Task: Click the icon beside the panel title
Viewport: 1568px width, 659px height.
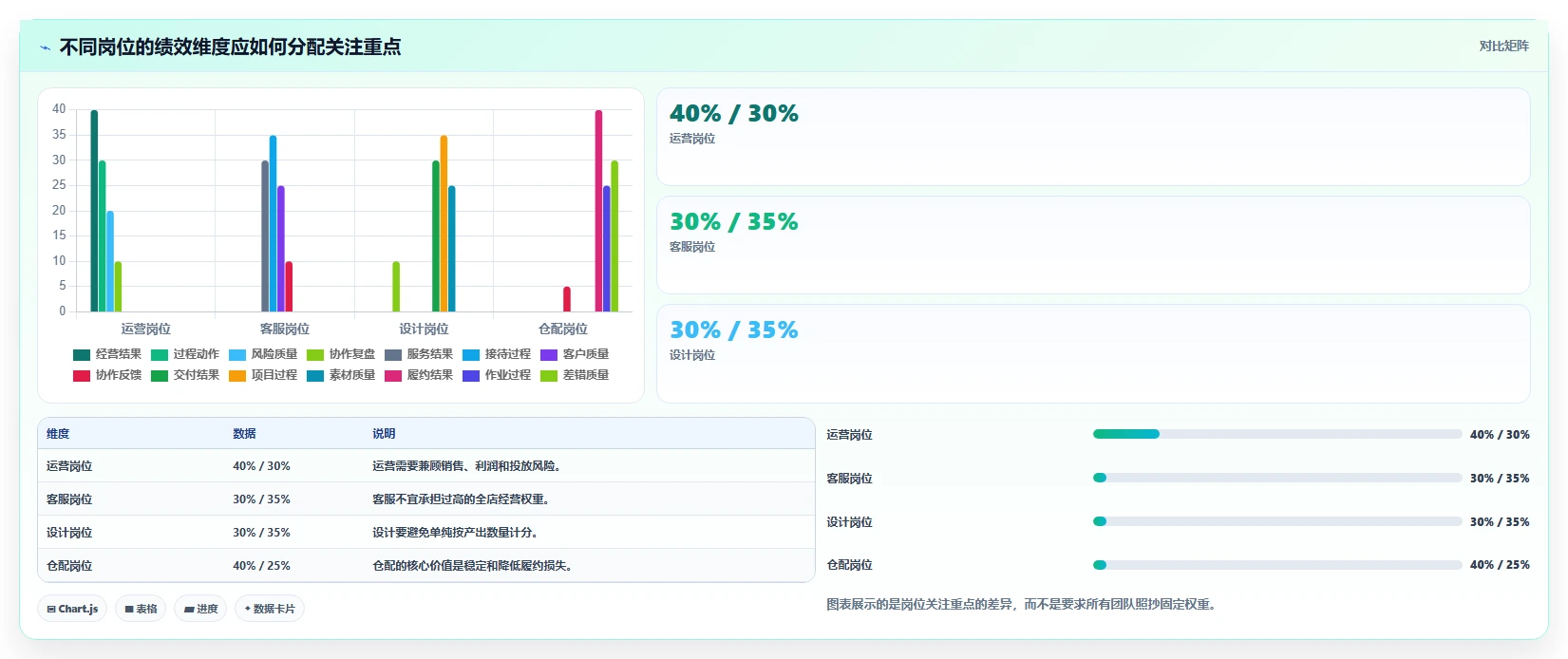Action: 45,47
